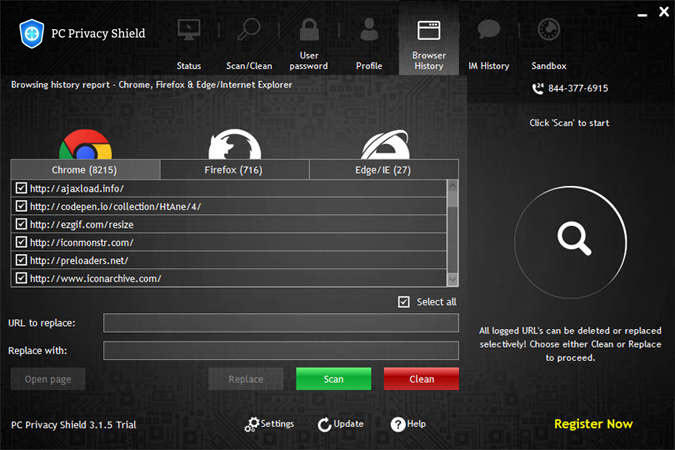Click the Internet Explorer logo
This screenshot has height=450, width=675.
tap(385, 145)
